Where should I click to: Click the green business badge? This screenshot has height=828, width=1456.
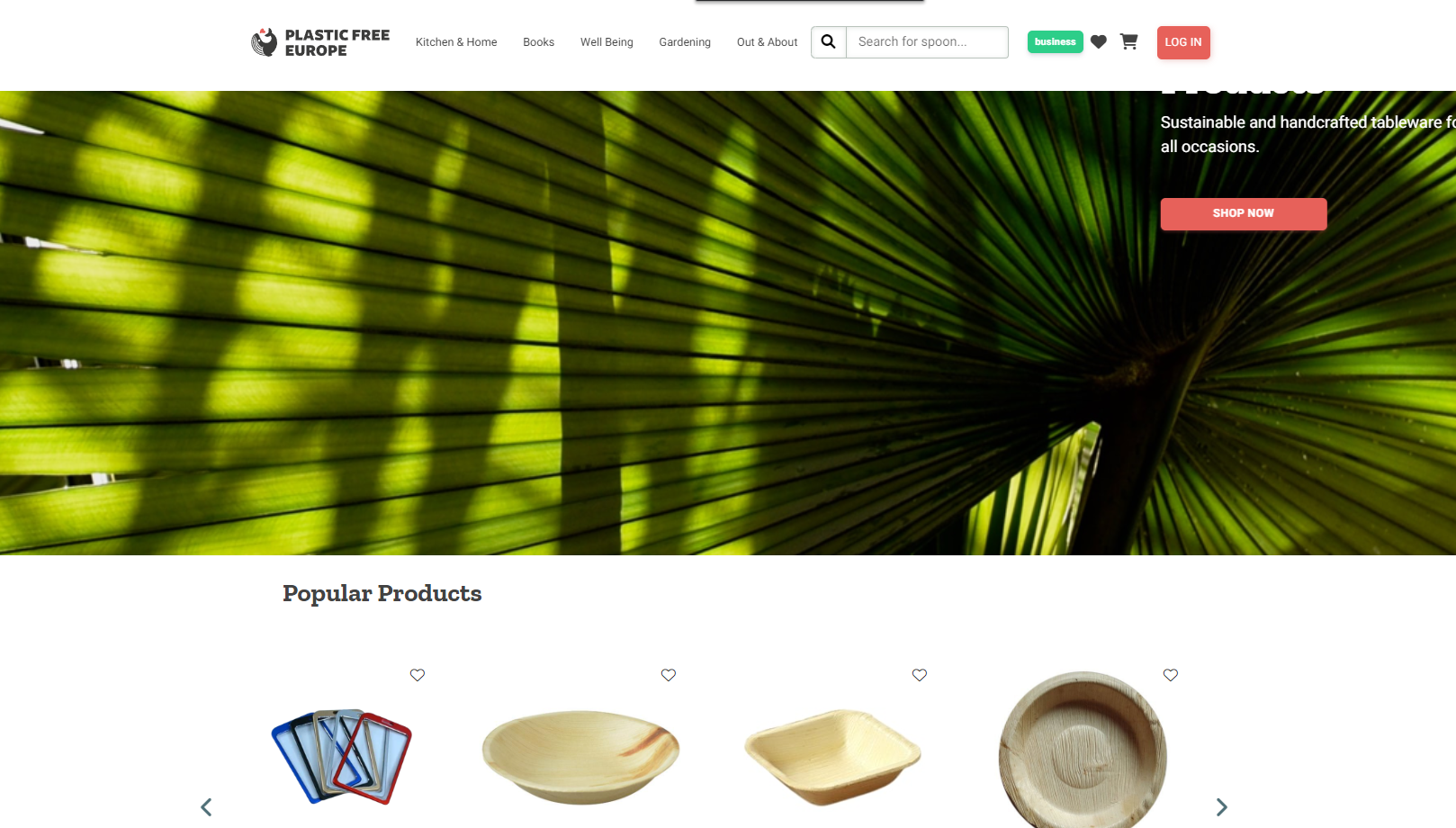1056,42
